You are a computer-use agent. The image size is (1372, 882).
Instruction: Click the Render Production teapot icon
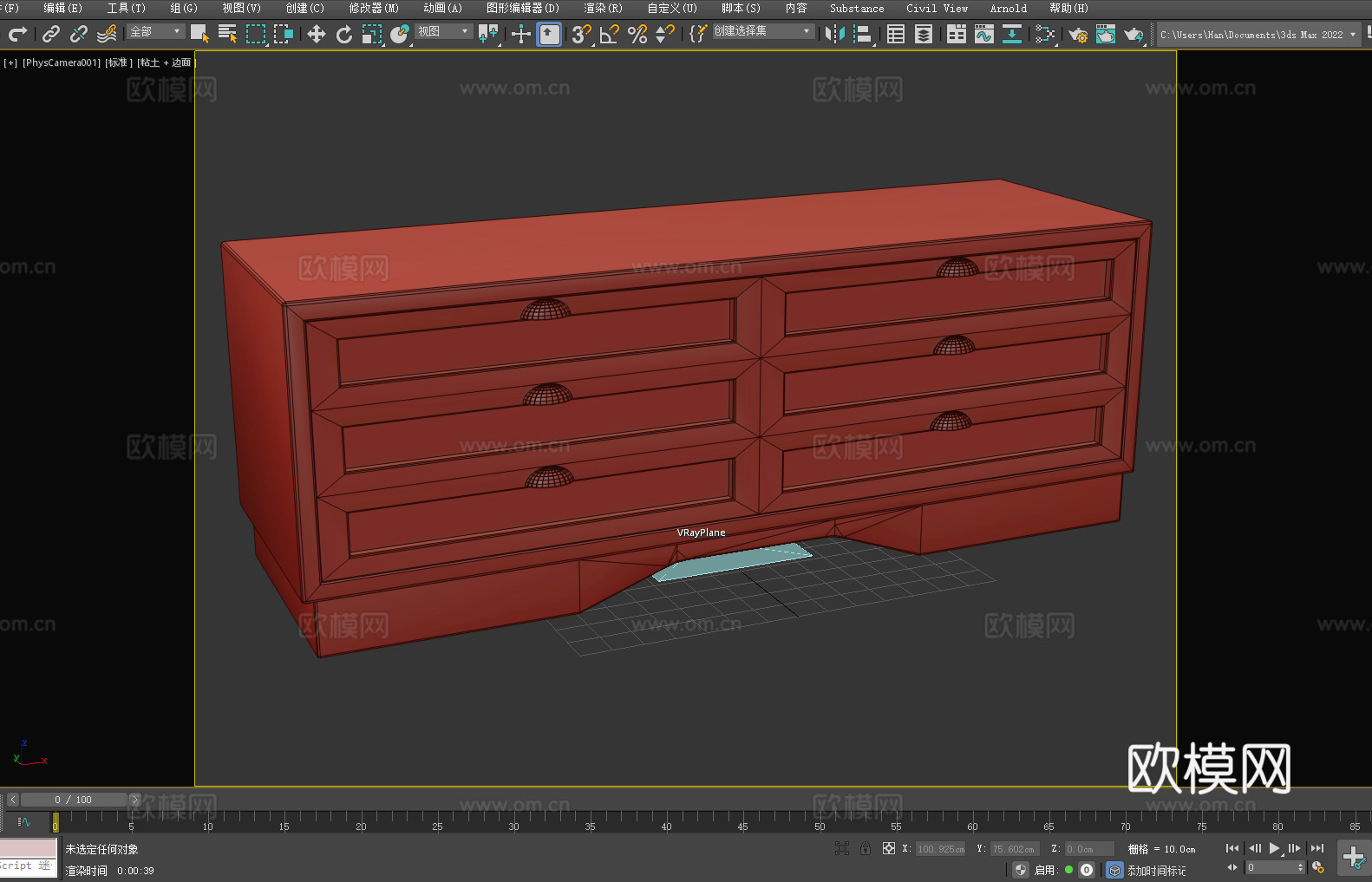click(x=1134, y=34)
